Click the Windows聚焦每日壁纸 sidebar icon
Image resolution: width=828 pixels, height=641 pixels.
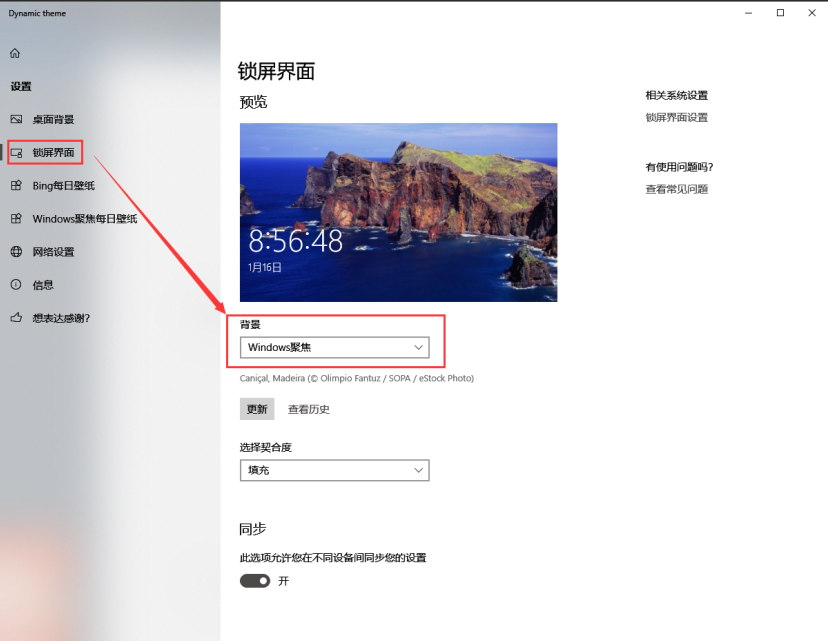click(16, 218)
